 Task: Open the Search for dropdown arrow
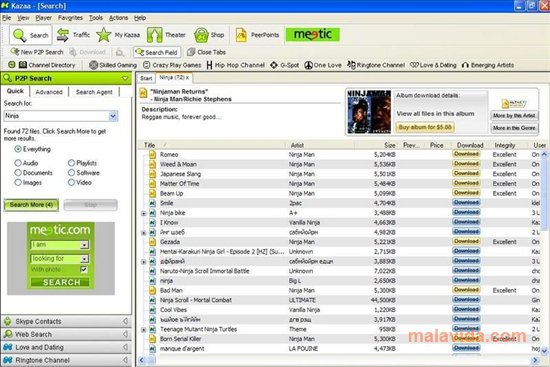pos(113,116)
